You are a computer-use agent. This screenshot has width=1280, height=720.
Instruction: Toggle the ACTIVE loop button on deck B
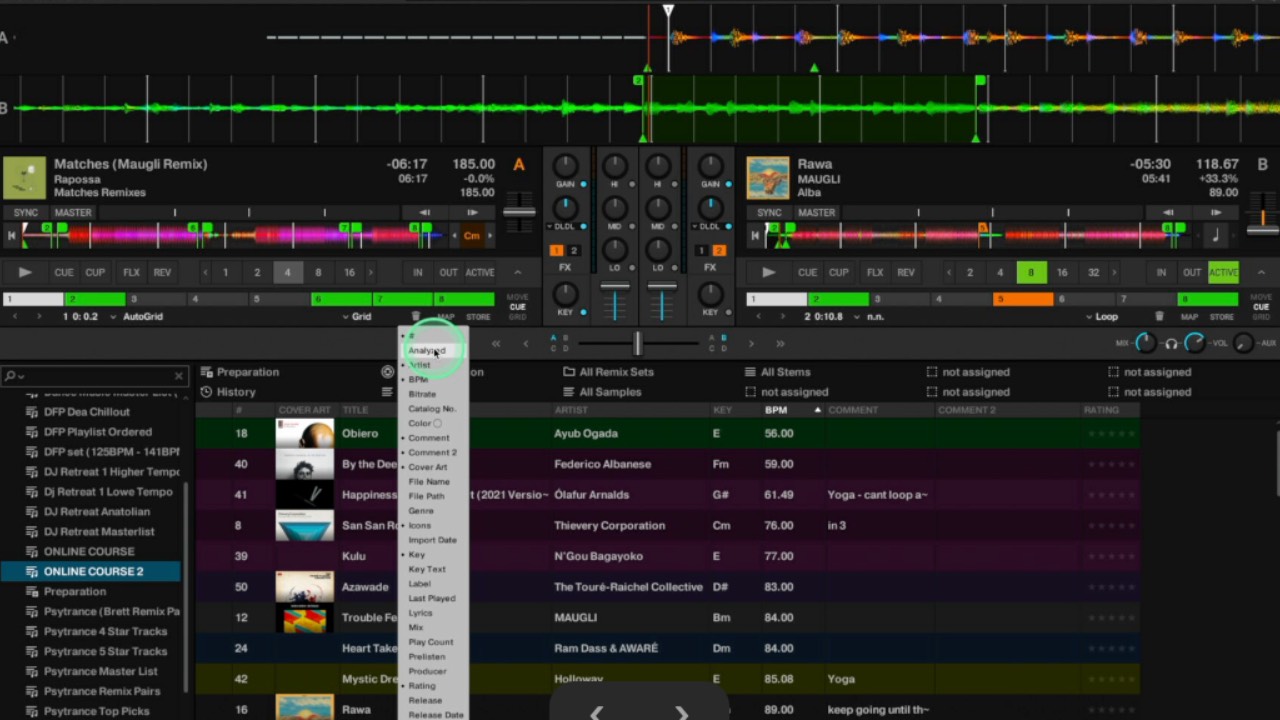tap(1223, 272)
